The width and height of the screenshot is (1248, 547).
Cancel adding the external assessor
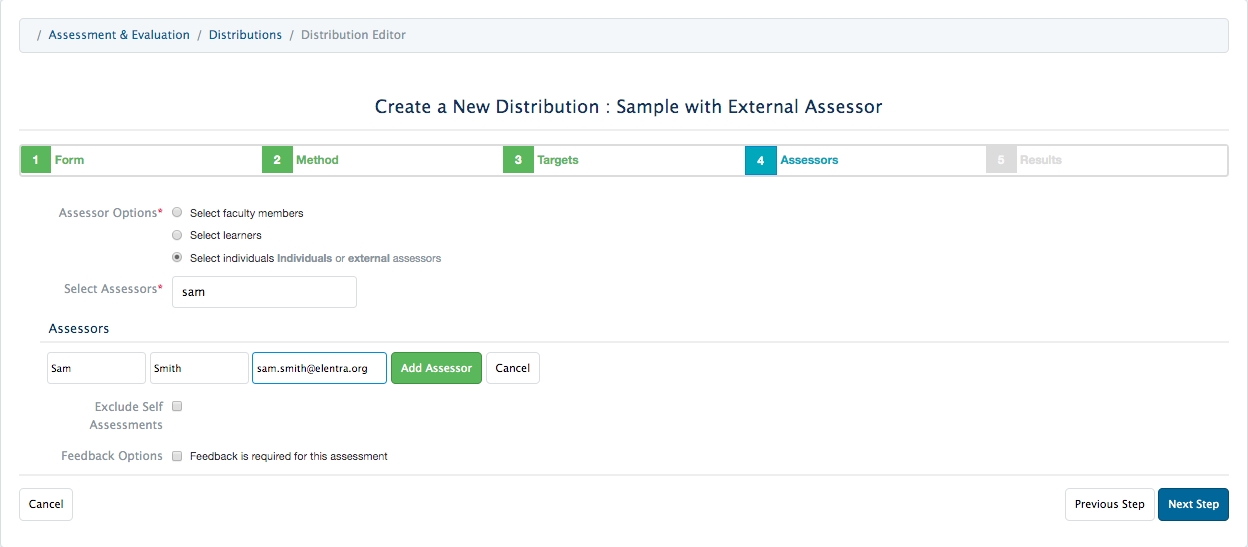pyautogui.click(x=512, y=368)
